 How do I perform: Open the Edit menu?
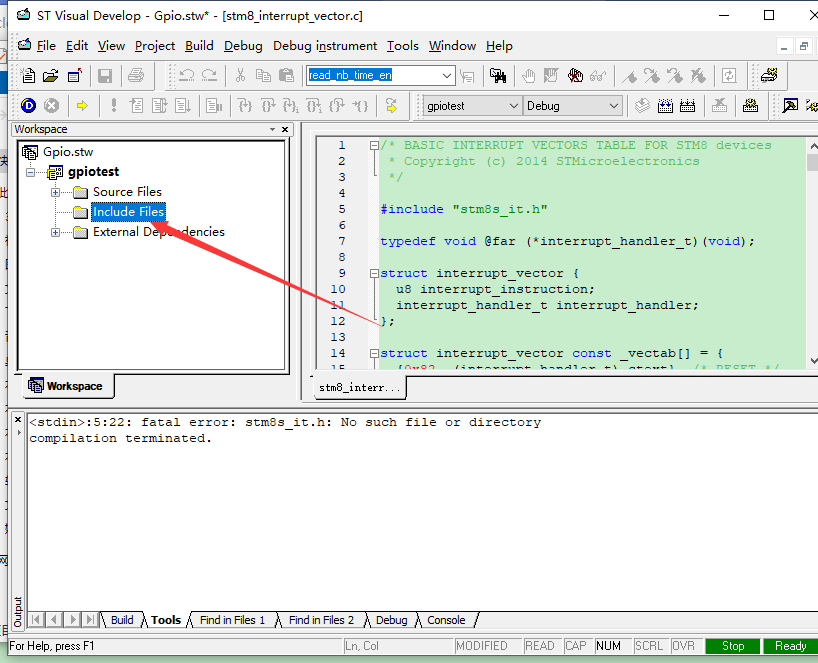[77, 46]
